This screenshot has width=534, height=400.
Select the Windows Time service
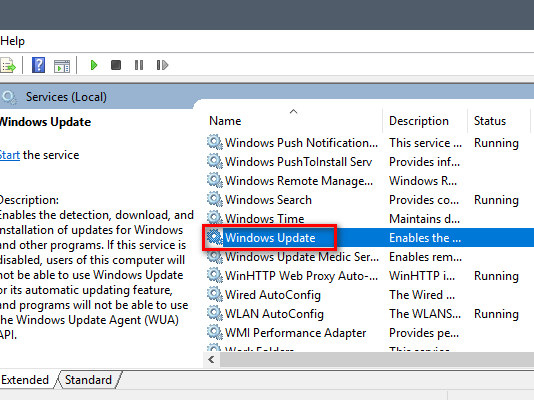point(369,219)
